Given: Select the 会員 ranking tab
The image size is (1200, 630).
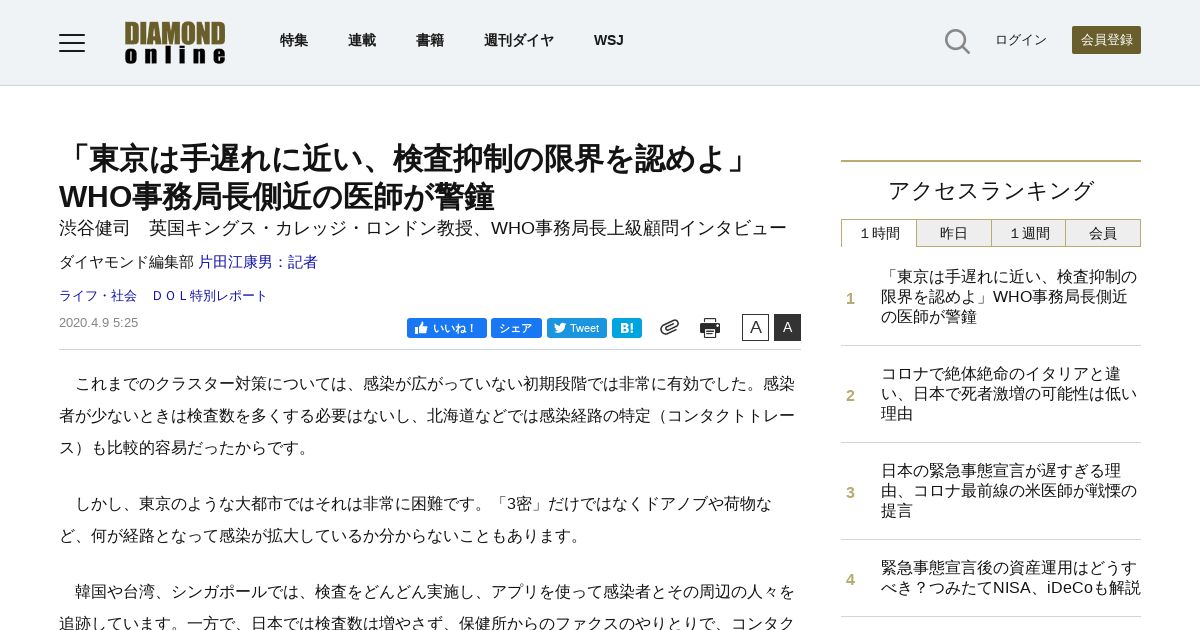Looking at the screenshot, I should point(1103,233).
